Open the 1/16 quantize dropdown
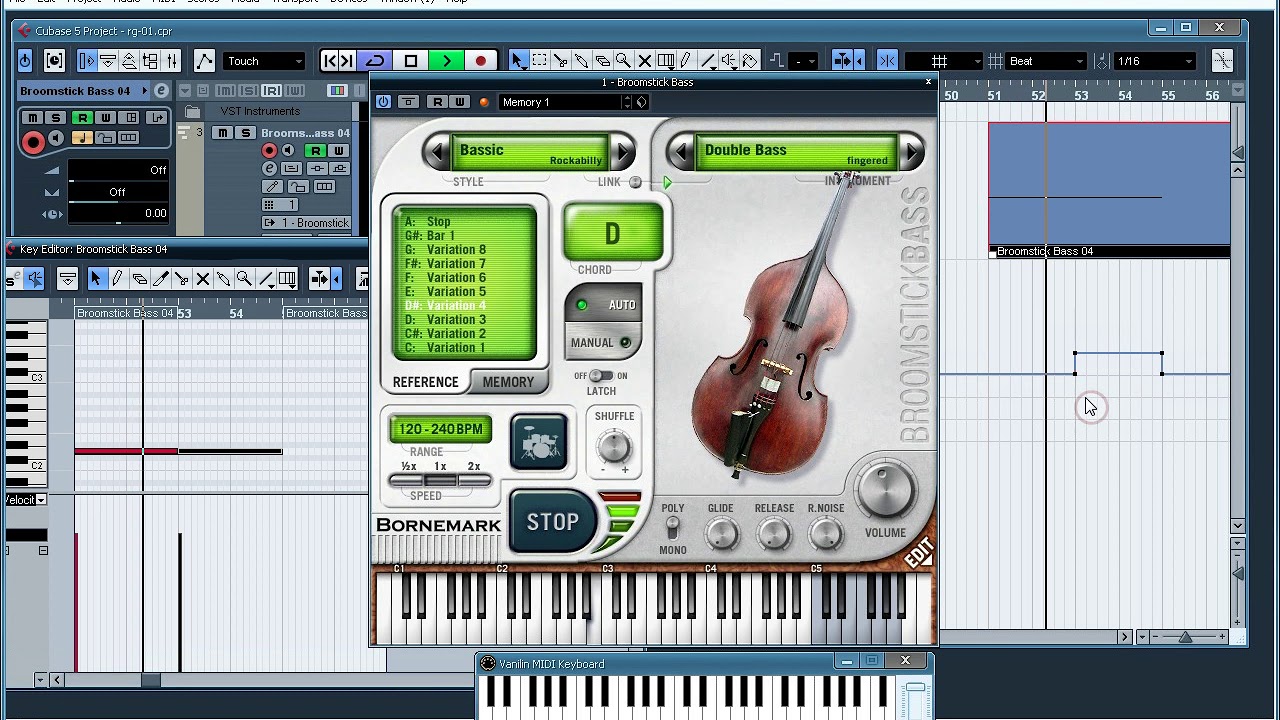Image resolution: width=1280 pixels, height=720 pixels. click(1155, 61)
